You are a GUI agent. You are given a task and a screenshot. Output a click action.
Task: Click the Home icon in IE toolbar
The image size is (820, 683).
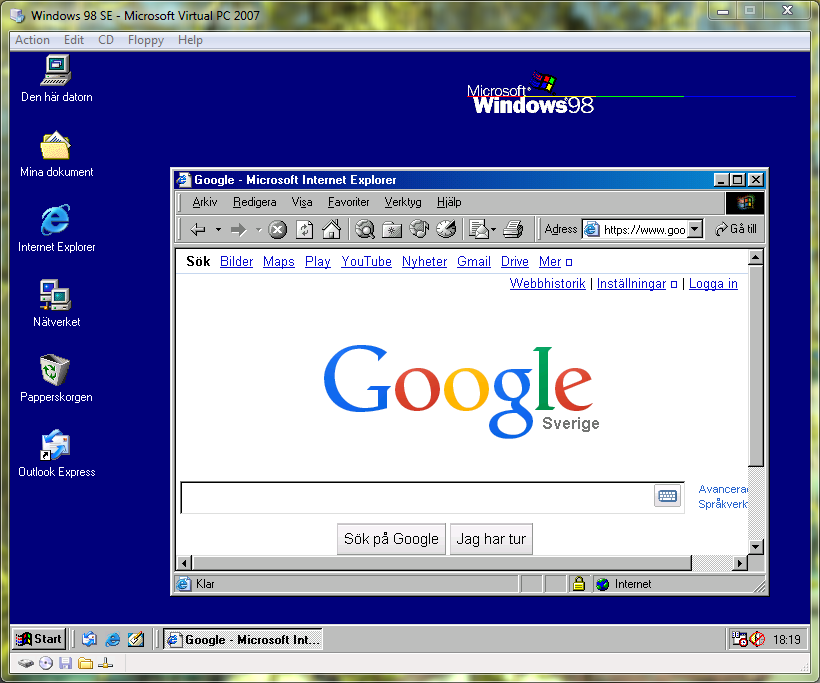pos(332,230)
